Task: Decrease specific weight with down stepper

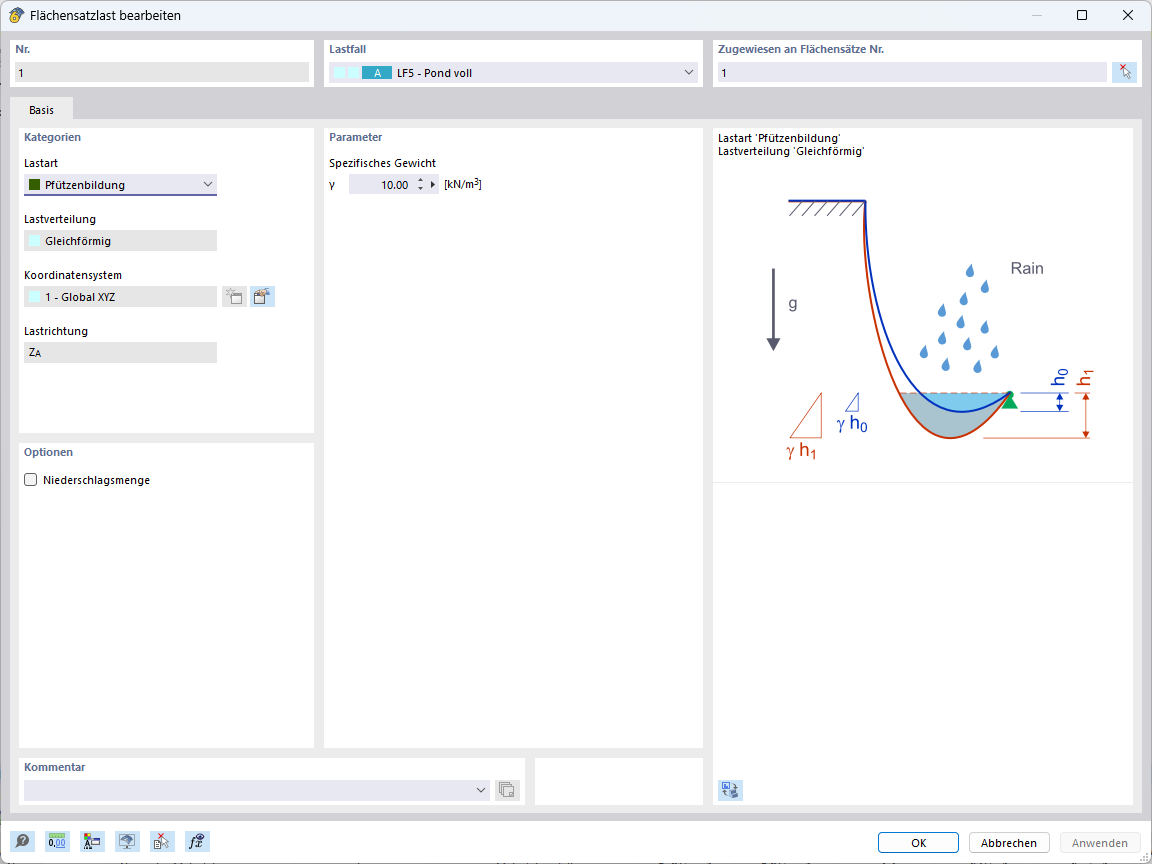Action: [420, 189]
